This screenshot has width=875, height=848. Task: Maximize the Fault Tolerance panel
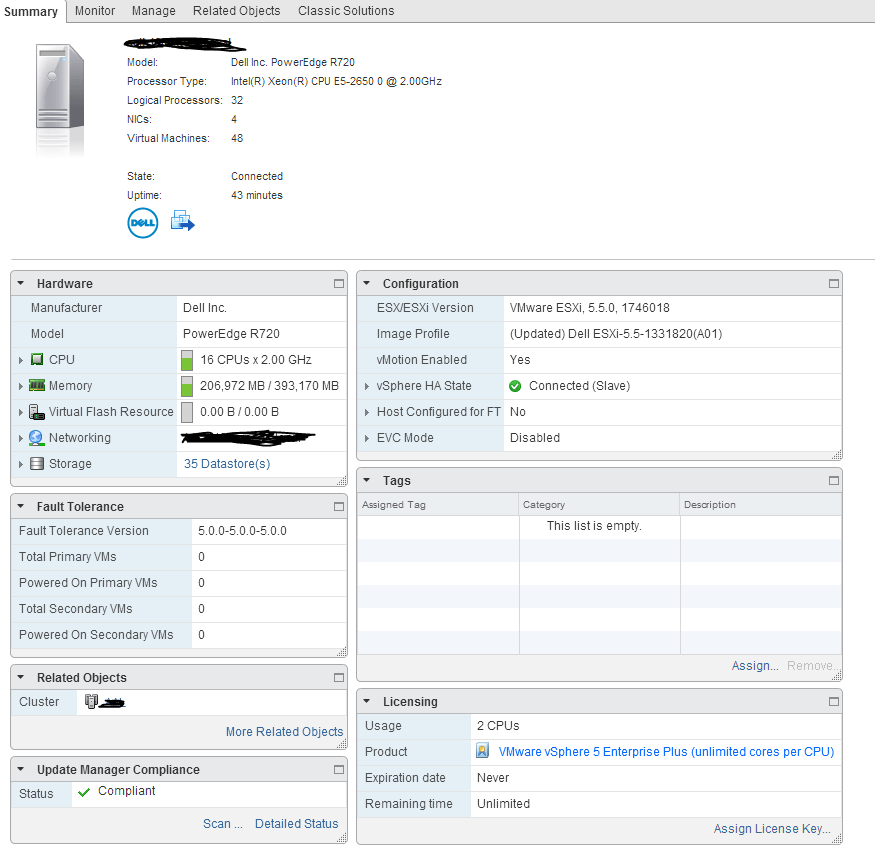coord(339,507)
